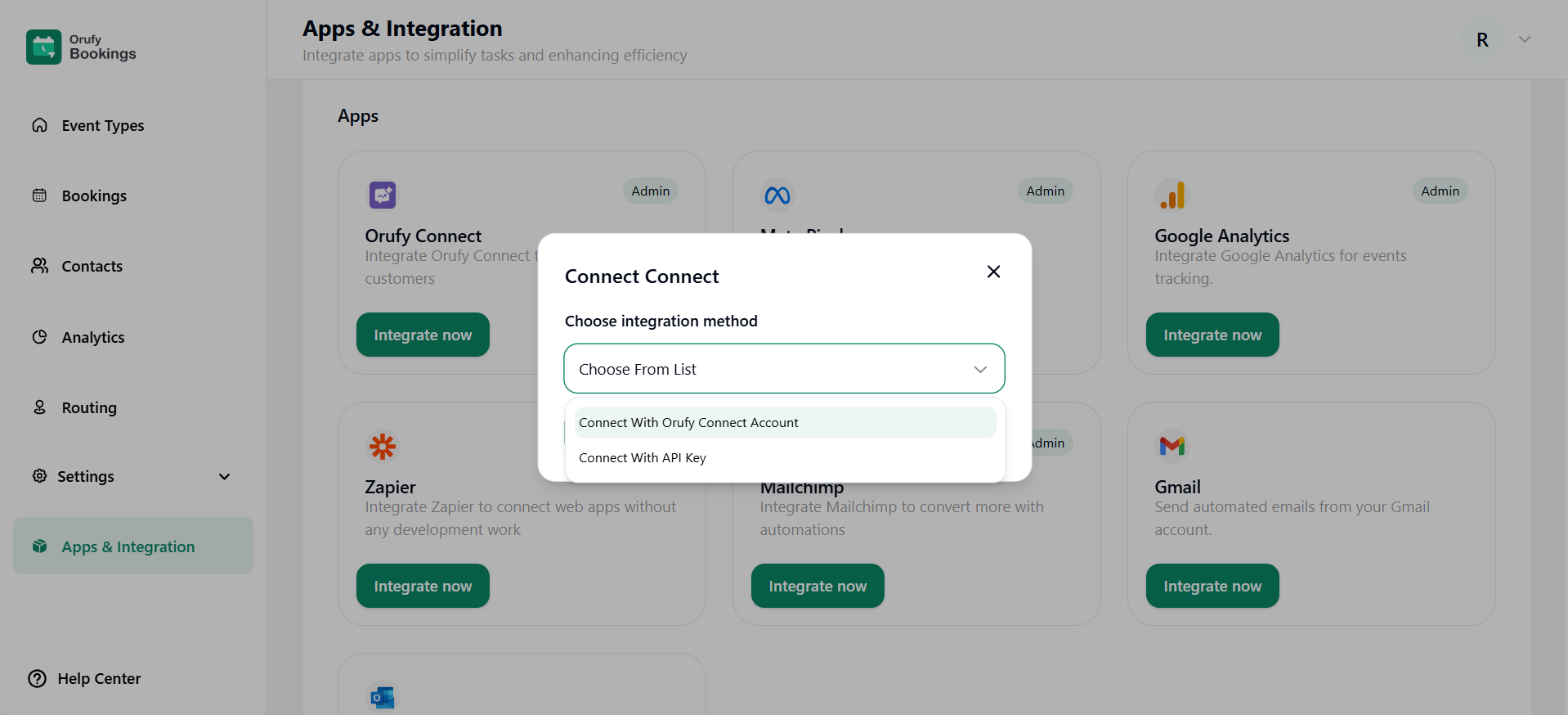Click the Meta Pixel app icon
The width and height of the screenshot is (1568, 715).
tap(777, 195)
